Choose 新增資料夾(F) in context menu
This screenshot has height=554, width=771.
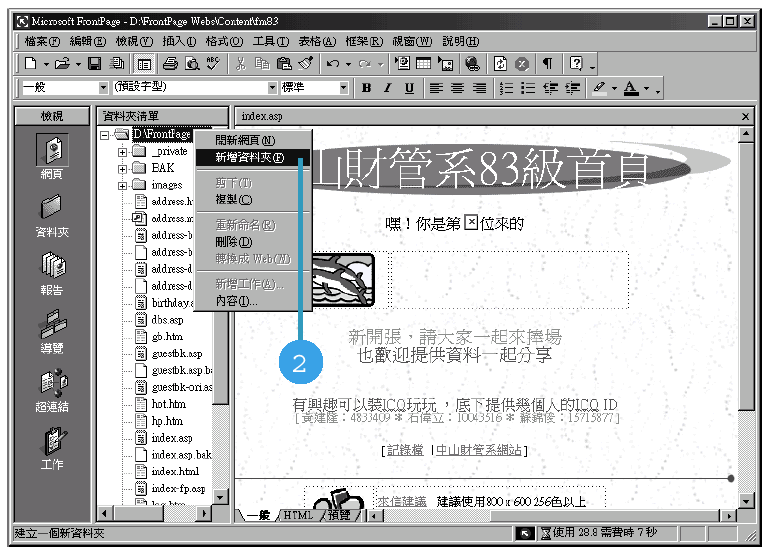click(254, 157)
